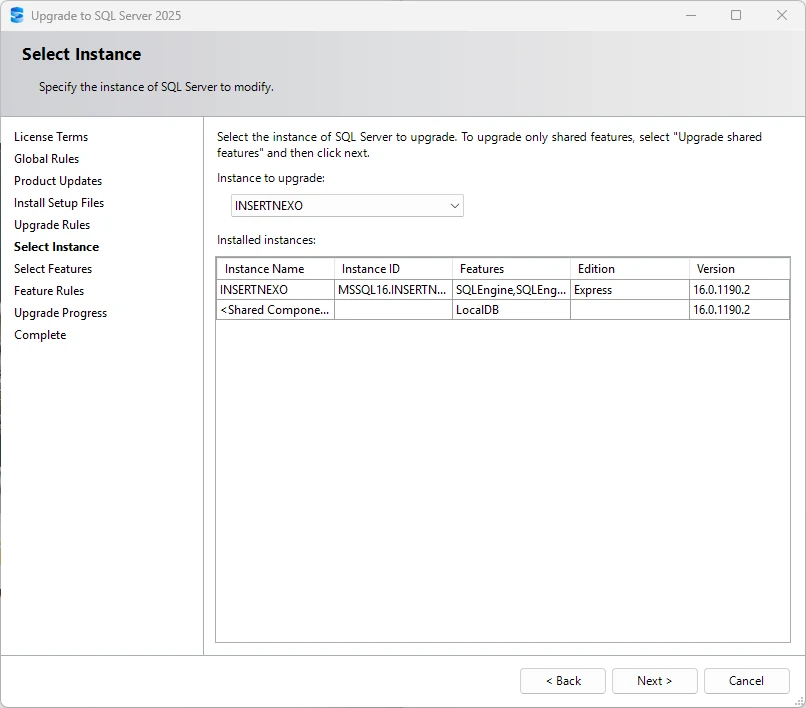Cancel the upgrade wizard
Image resolution: width=806 pixels, height=708 pixels.
pos(746,681)
